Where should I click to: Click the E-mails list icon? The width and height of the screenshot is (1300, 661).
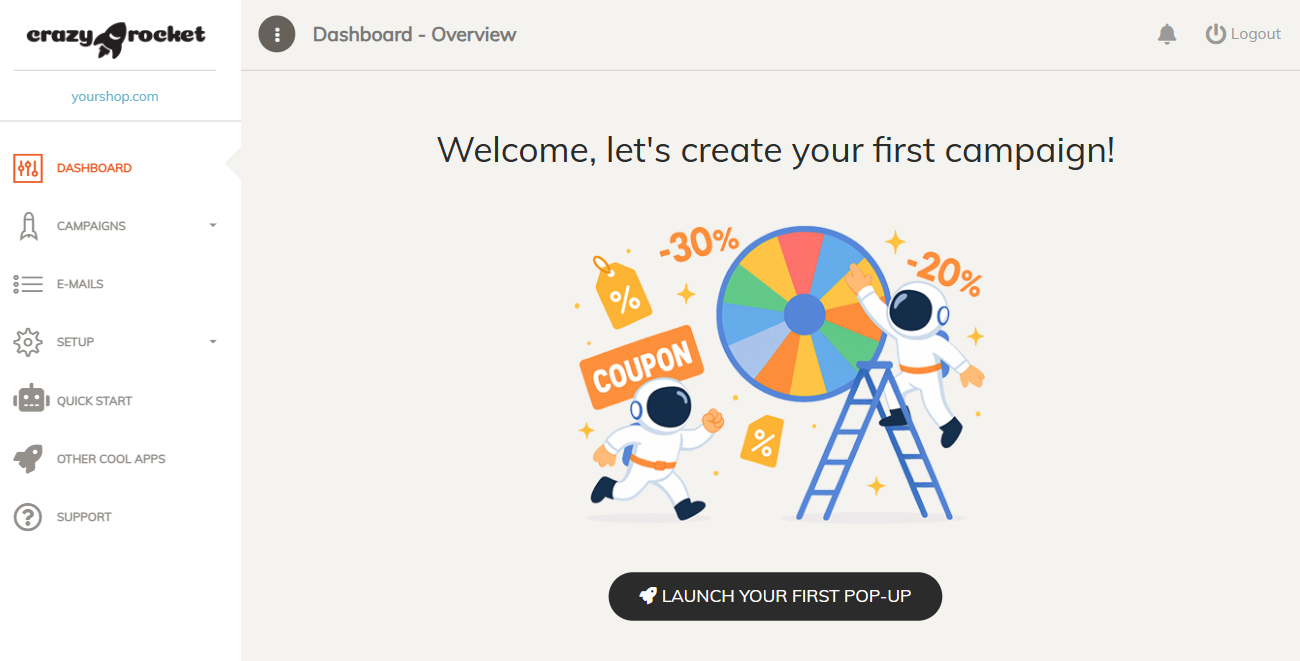[28, 284]
